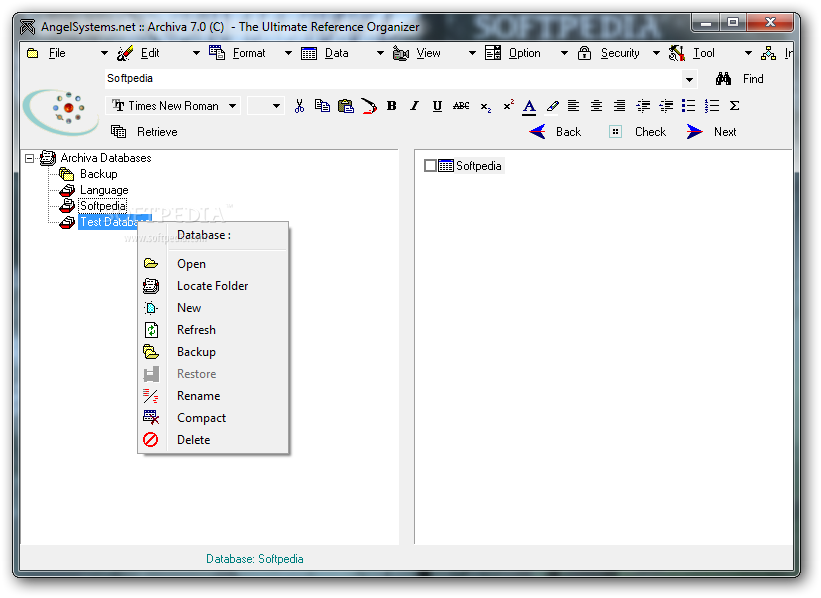Open the Security menu dropdown arrow

[x=656, y=53]
